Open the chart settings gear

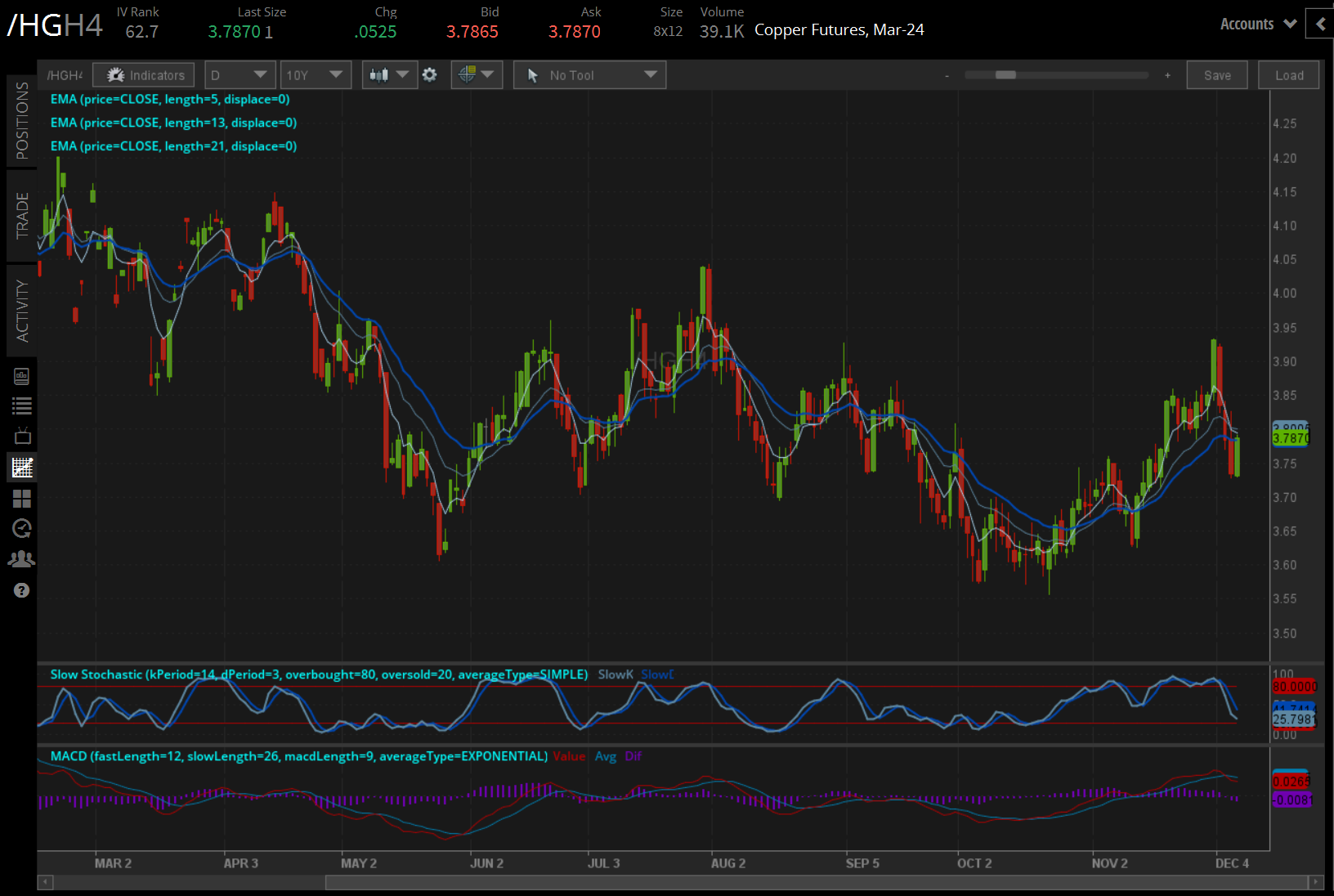pyautogui.click(x=429, y=75)
